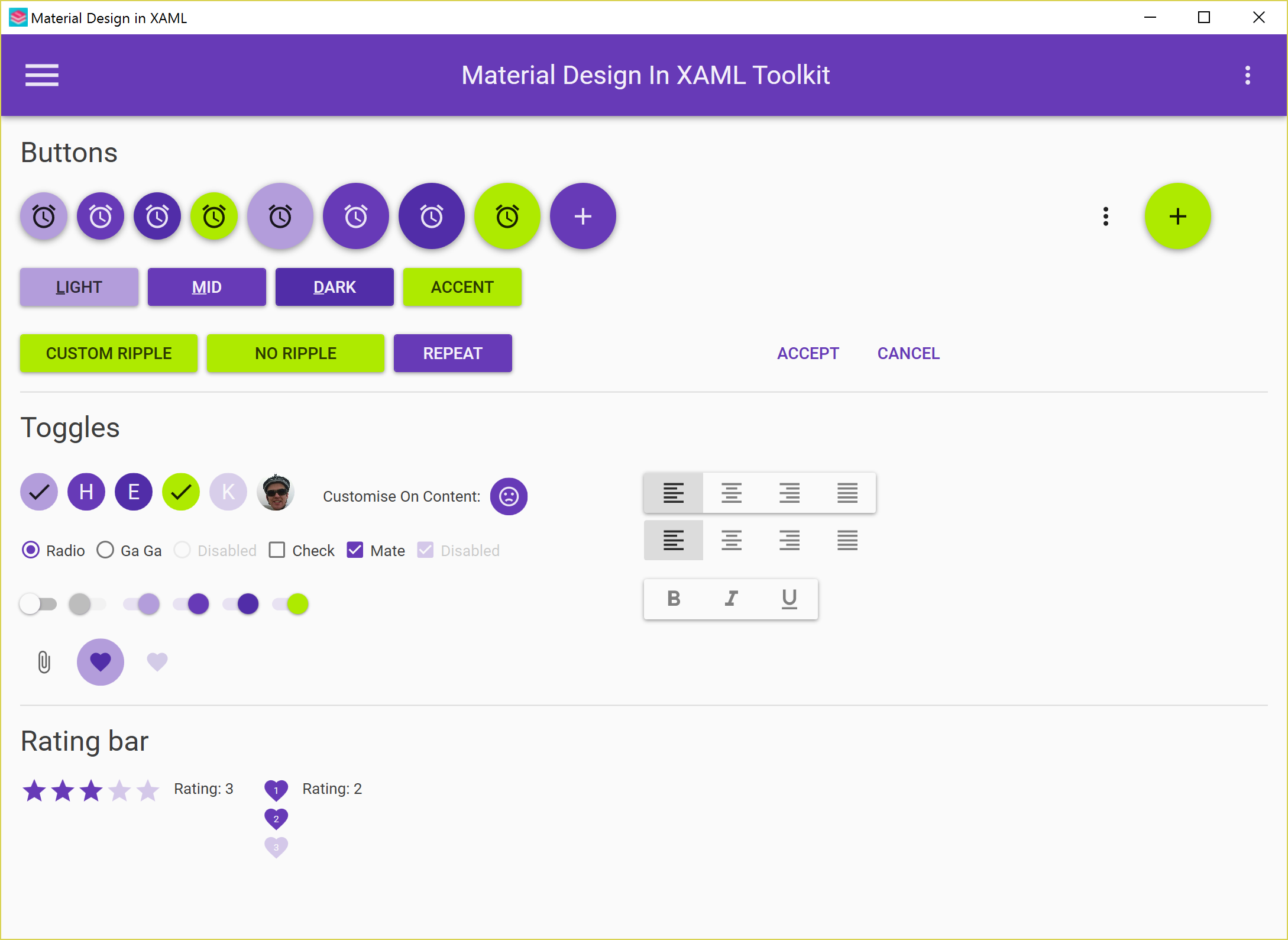Check the Check checkbox
This screenshot has width=1288, height=940.
tap(277, 550)
